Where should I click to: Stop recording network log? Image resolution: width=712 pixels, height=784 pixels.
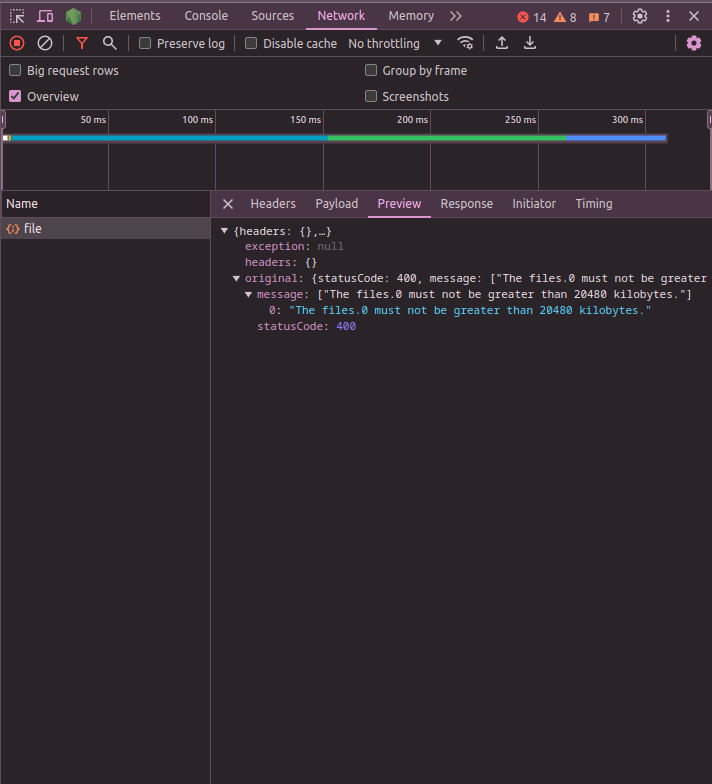pyautogui.click(x=17, y=43)
